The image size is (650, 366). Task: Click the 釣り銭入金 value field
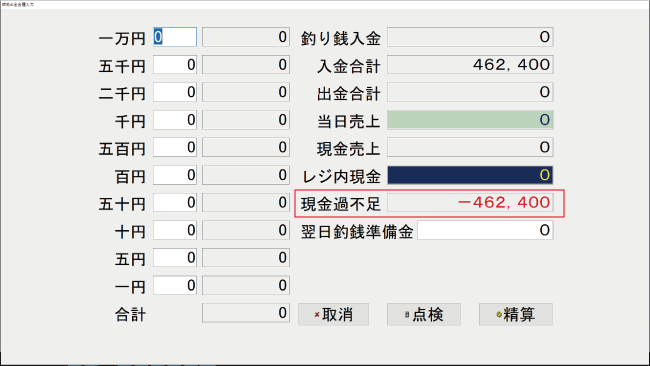pos(470,37)
